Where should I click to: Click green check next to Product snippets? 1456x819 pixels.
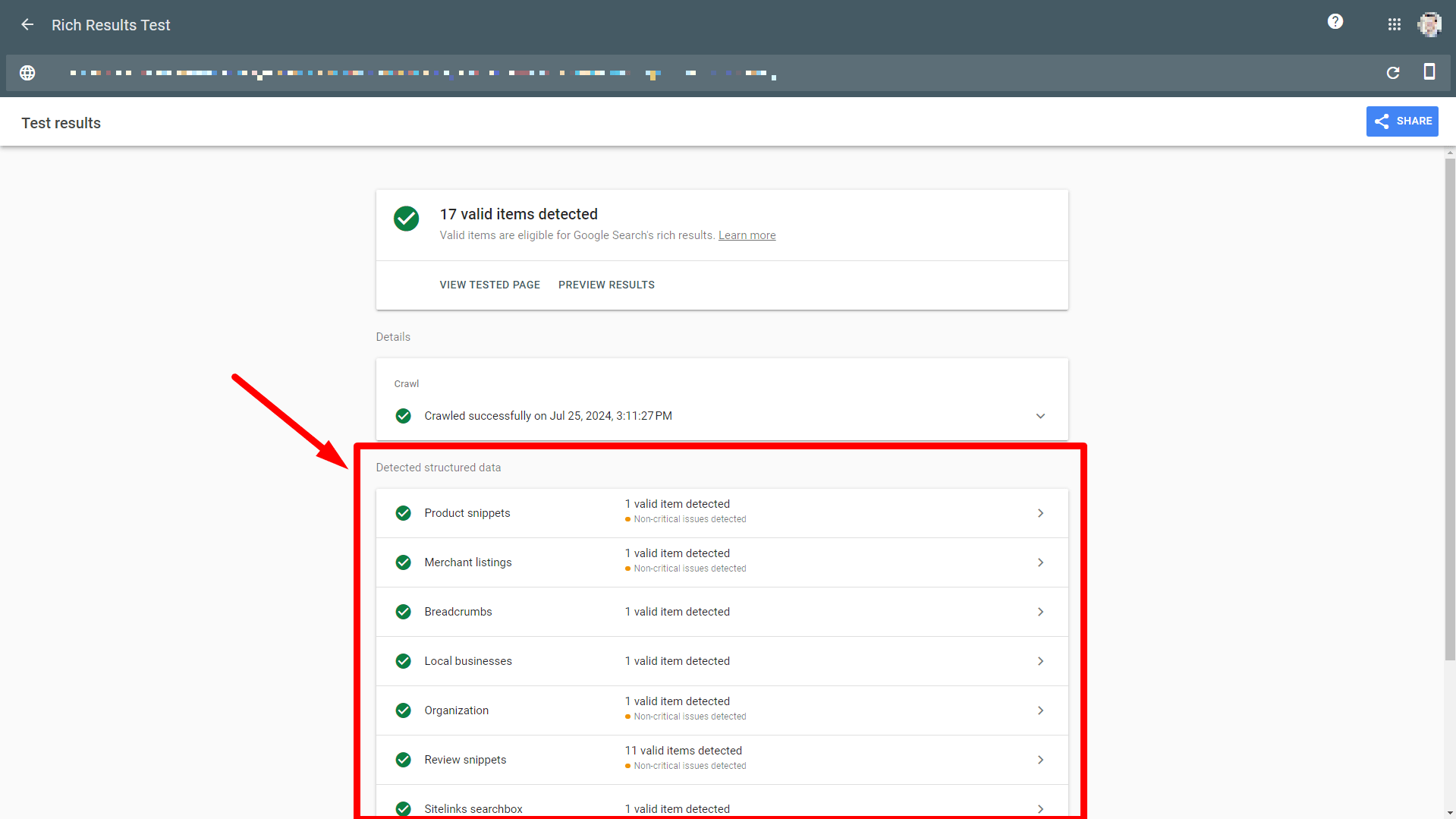[x=404, y=513]
